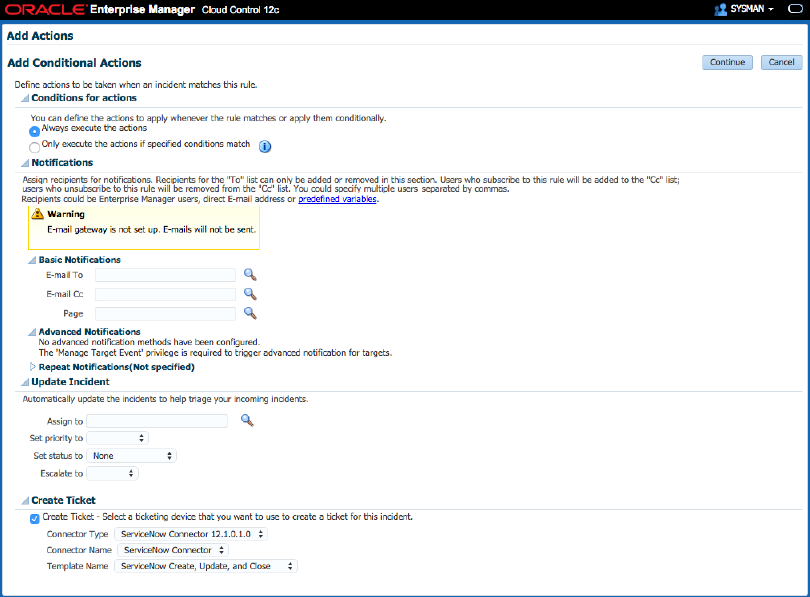Collapse Advanced Notifications subsection

(32, 332)
